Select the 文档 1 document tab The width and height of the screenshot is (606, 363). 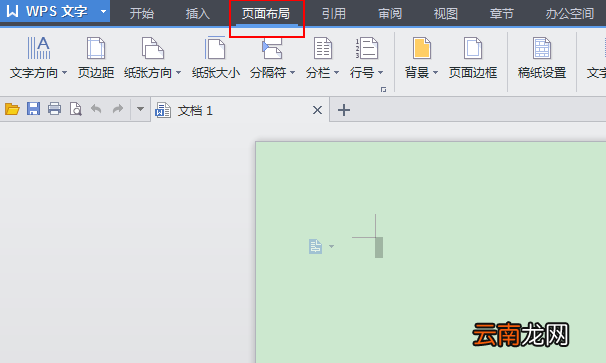pyautogui.click(x=240, y=110)
